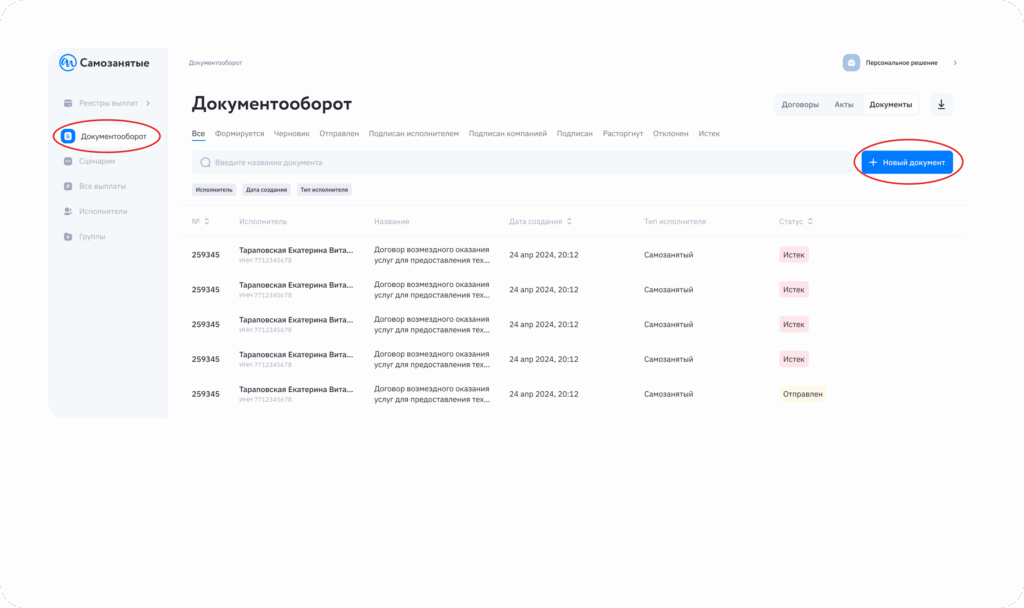Open Реестры выплат sidebar icon

[68, 103]
